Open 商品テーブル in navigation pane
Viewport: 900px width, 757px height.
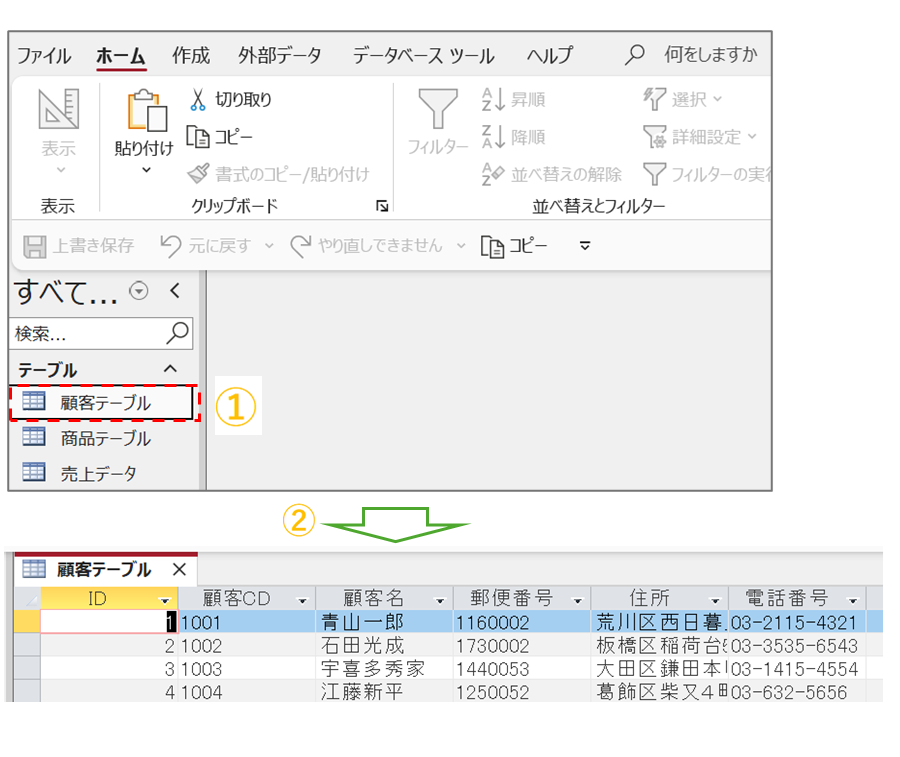pyautogui.click(x=105, y=438)
